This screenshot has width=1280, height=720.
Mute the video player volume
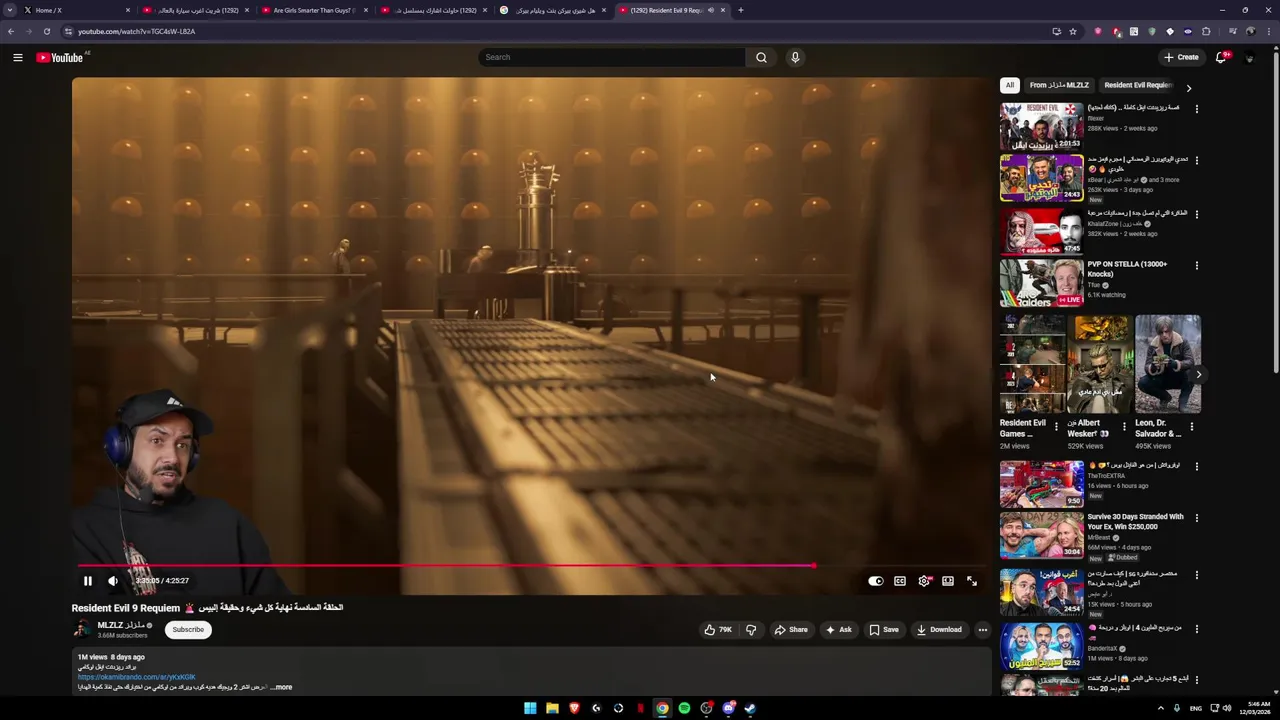click(x=113, y=581)
